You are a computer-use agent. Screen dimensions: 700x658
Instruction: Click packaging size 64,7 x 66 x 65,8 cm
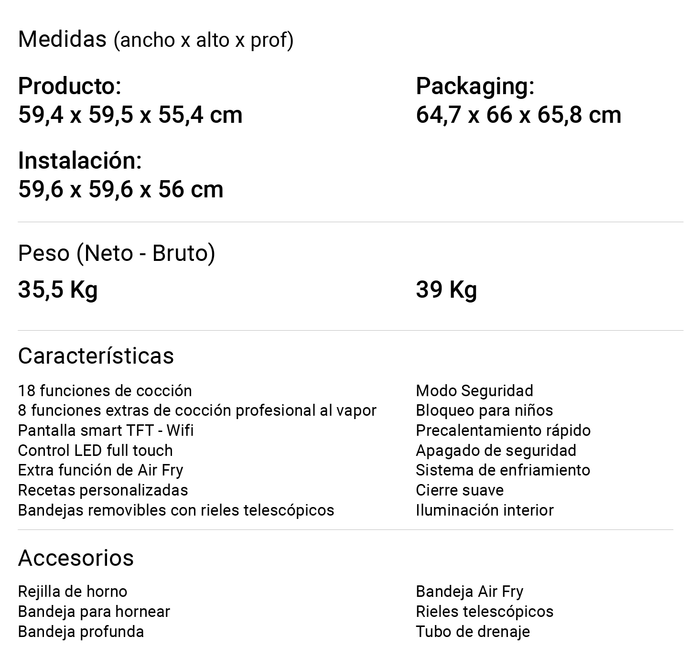[518, 115]
